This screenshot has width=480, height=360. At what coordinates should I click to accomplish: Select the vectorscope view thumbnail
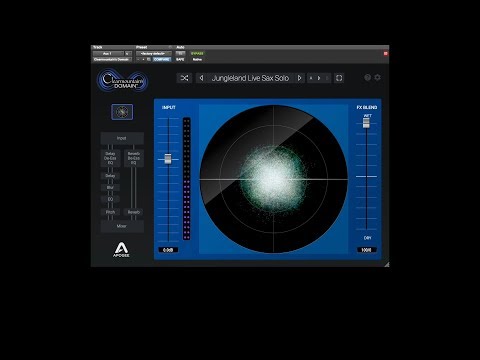tap(122, 112)
